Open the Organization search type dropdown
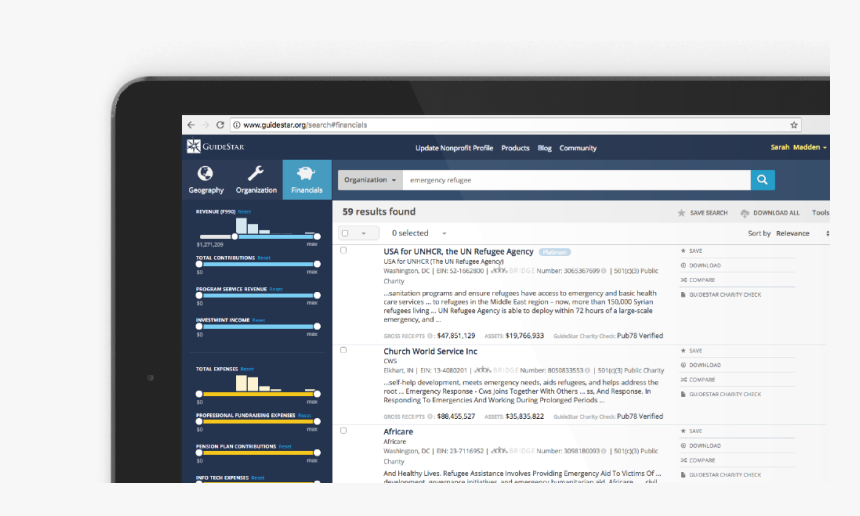This screenshot has height=516, width=860. [x=370, y=180]
